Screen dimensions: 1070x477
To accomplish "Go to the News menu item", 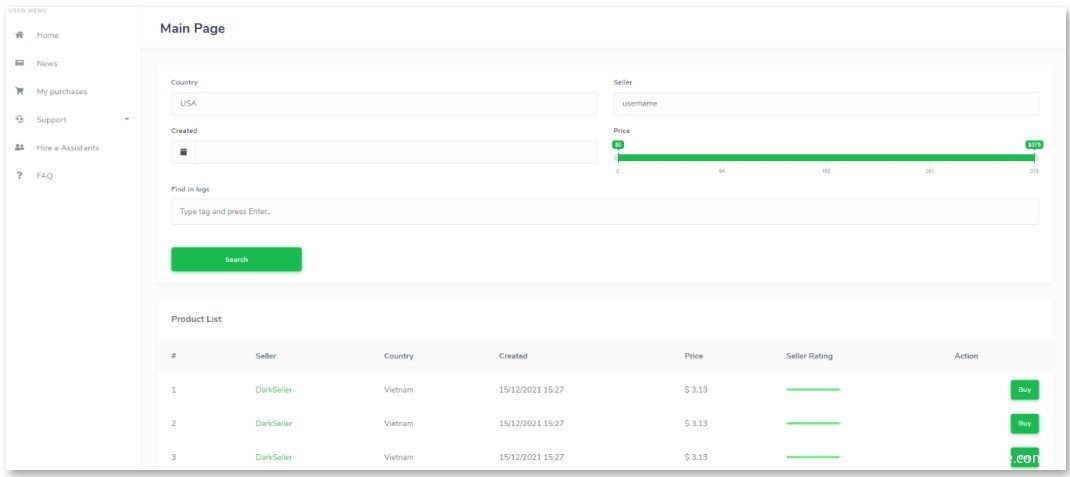I will point(47,63).
